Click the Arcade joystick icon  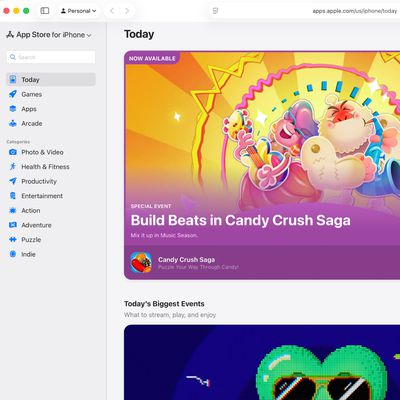click(13, 123)
